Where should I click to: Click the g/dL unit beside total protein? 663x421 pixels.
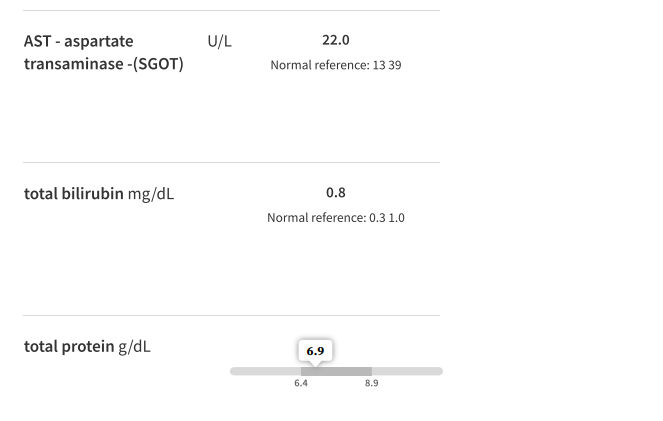point(135,347)
